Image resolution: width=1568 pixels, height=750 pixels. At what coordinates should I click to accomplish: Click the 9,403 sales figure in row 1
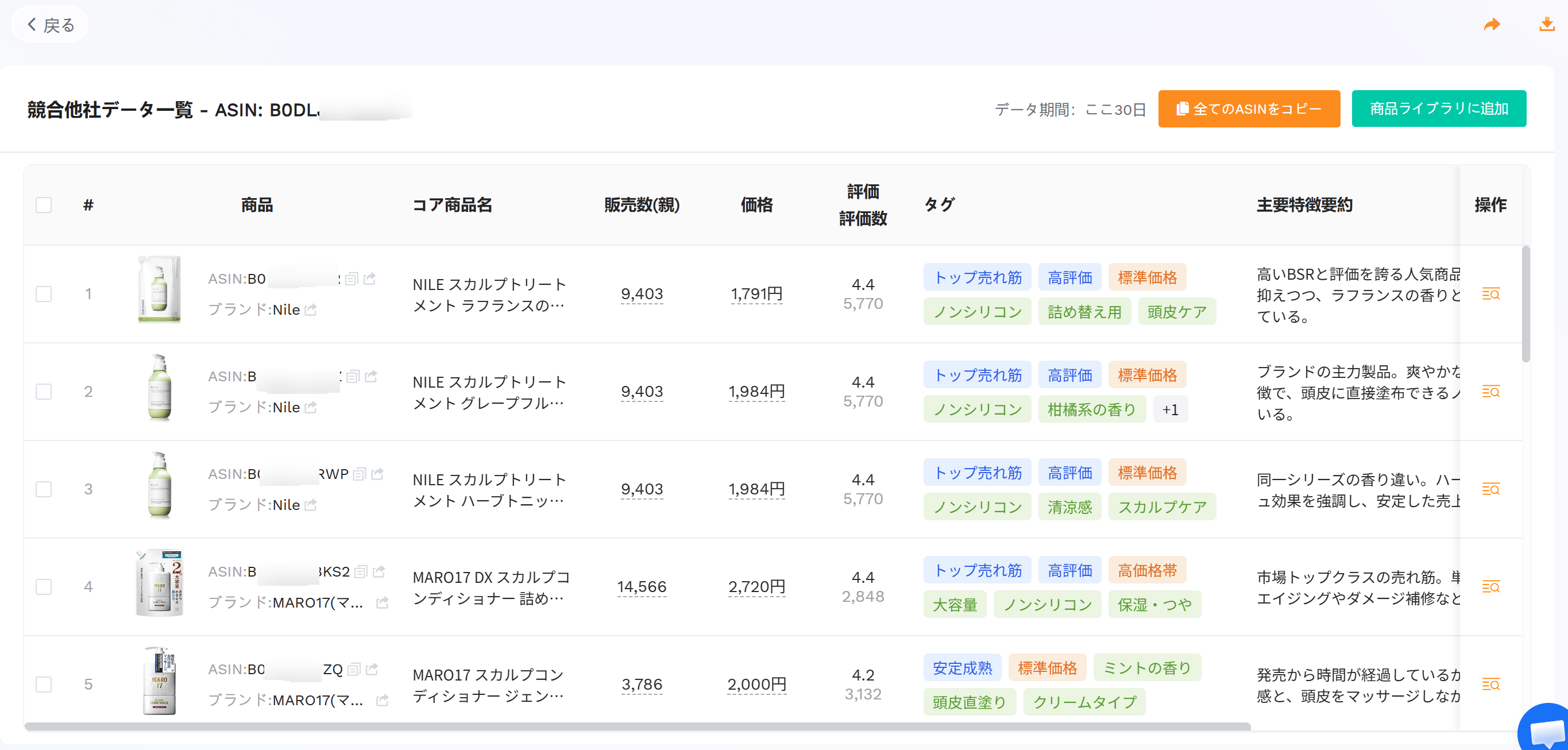tap(642, 294)
